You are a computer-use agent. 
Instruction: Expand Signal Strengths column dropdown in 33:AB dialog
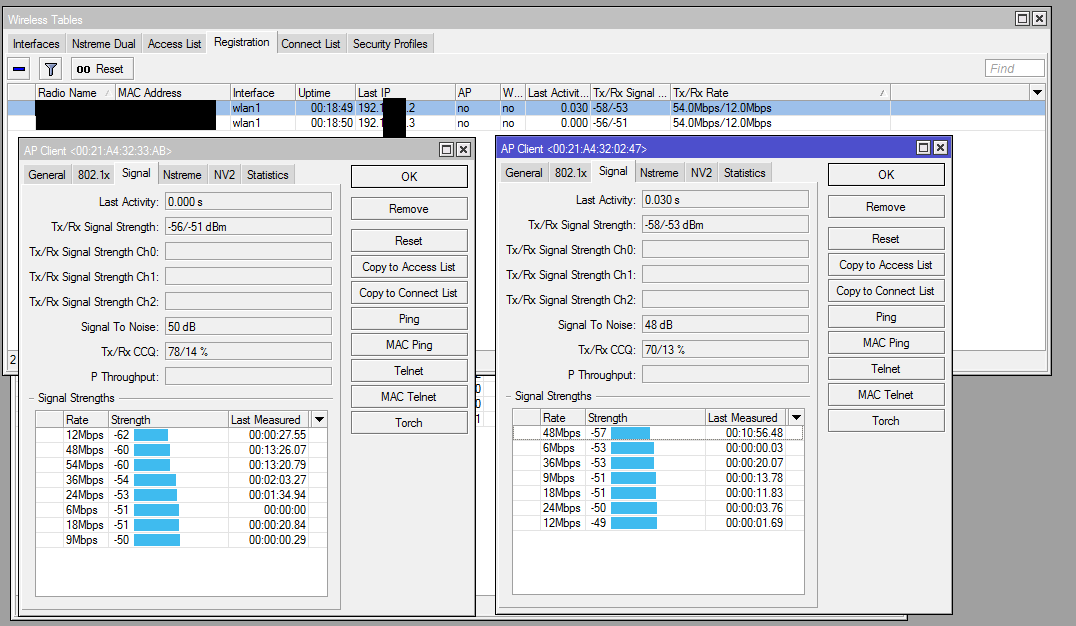pos(319,420)
